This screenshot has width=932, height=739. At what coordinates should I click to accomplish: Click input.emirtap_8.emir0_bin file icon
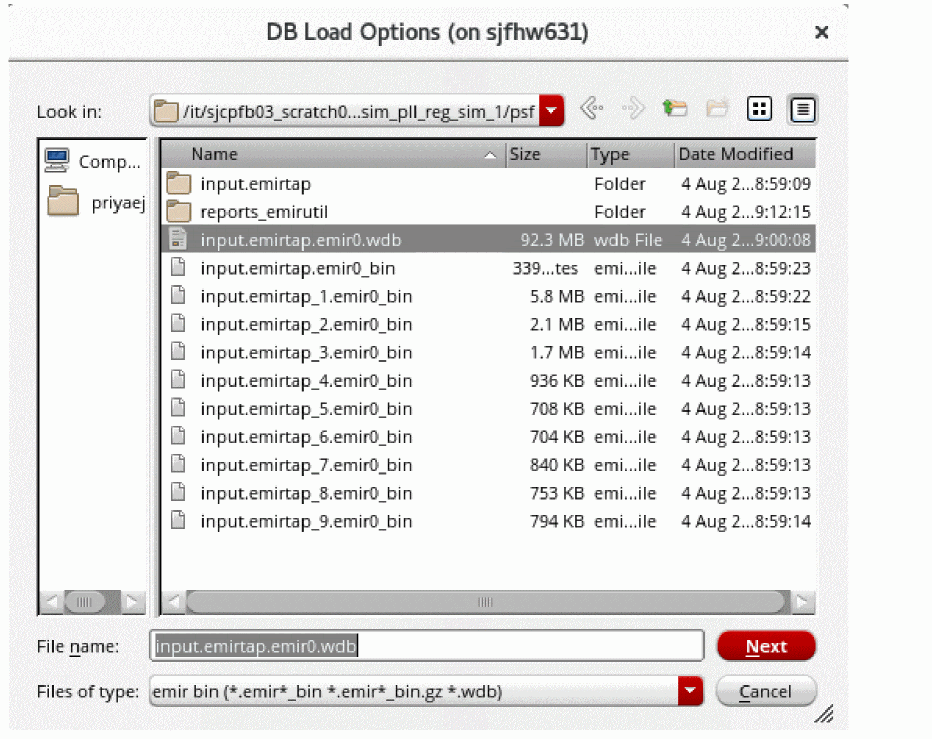point(178,492)
